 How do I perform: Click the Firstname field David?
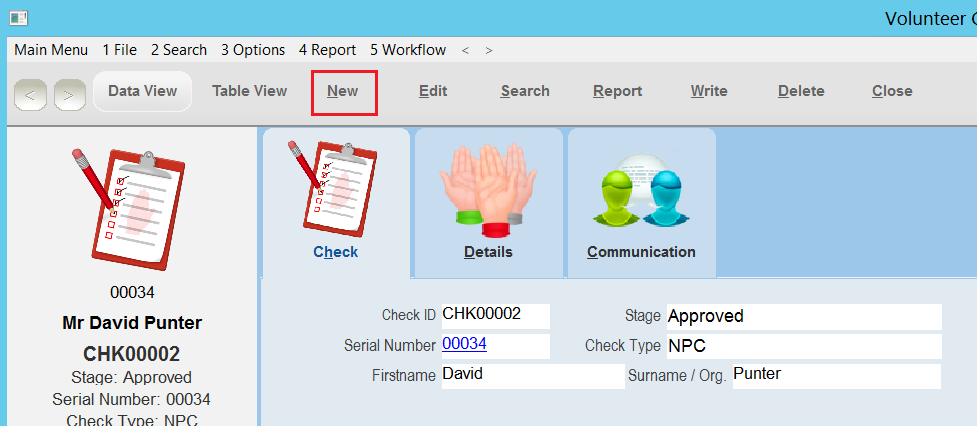[x=533, y=376]
